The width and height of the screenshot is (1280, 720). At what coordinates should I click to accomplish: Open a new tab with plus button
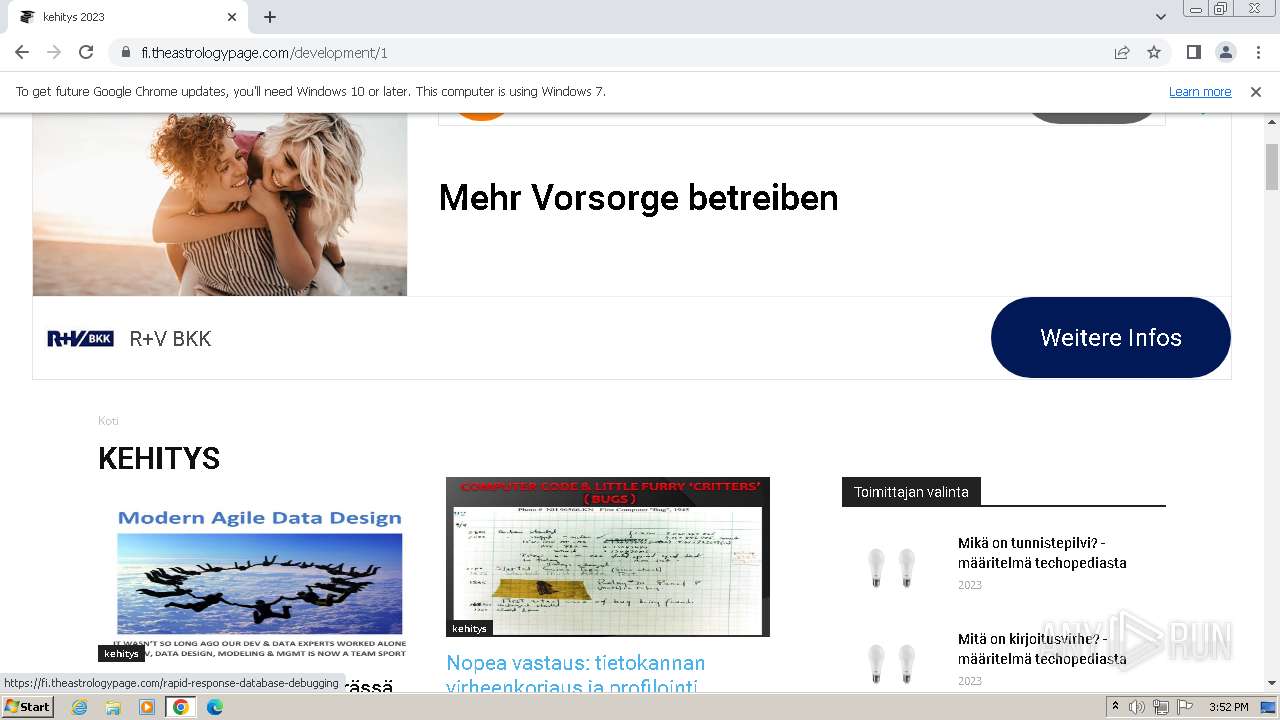(x=270, y=17)
